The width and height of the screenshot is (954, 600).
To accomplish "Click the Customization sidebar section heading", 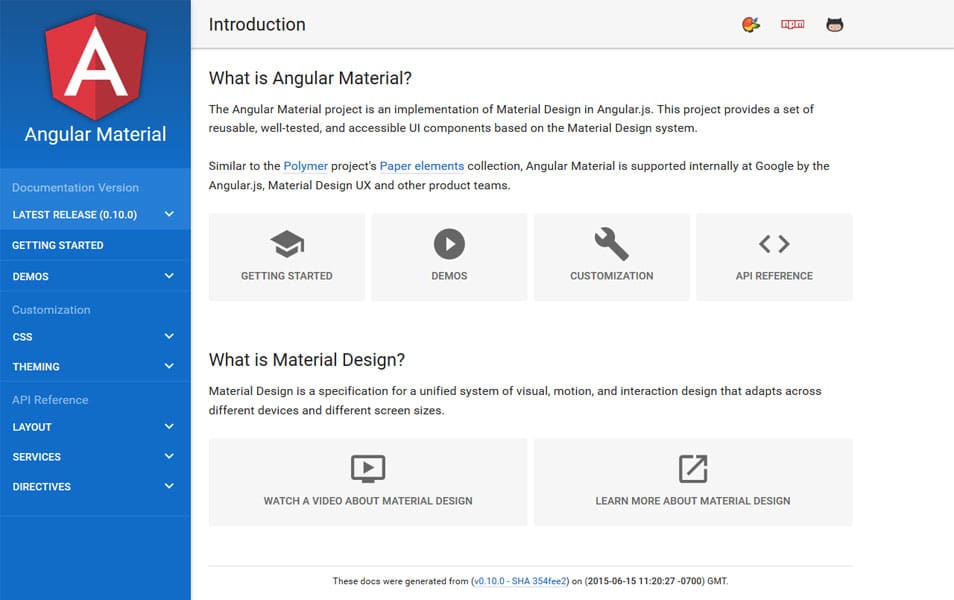I will point(51,310).
